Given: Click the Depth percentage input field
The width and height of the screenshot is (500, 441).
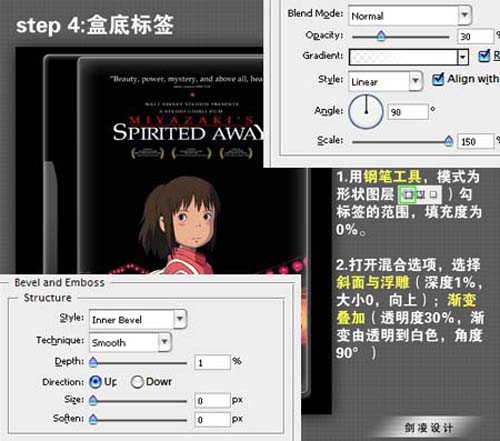Looking at the screenshot, I should point(212,363).
